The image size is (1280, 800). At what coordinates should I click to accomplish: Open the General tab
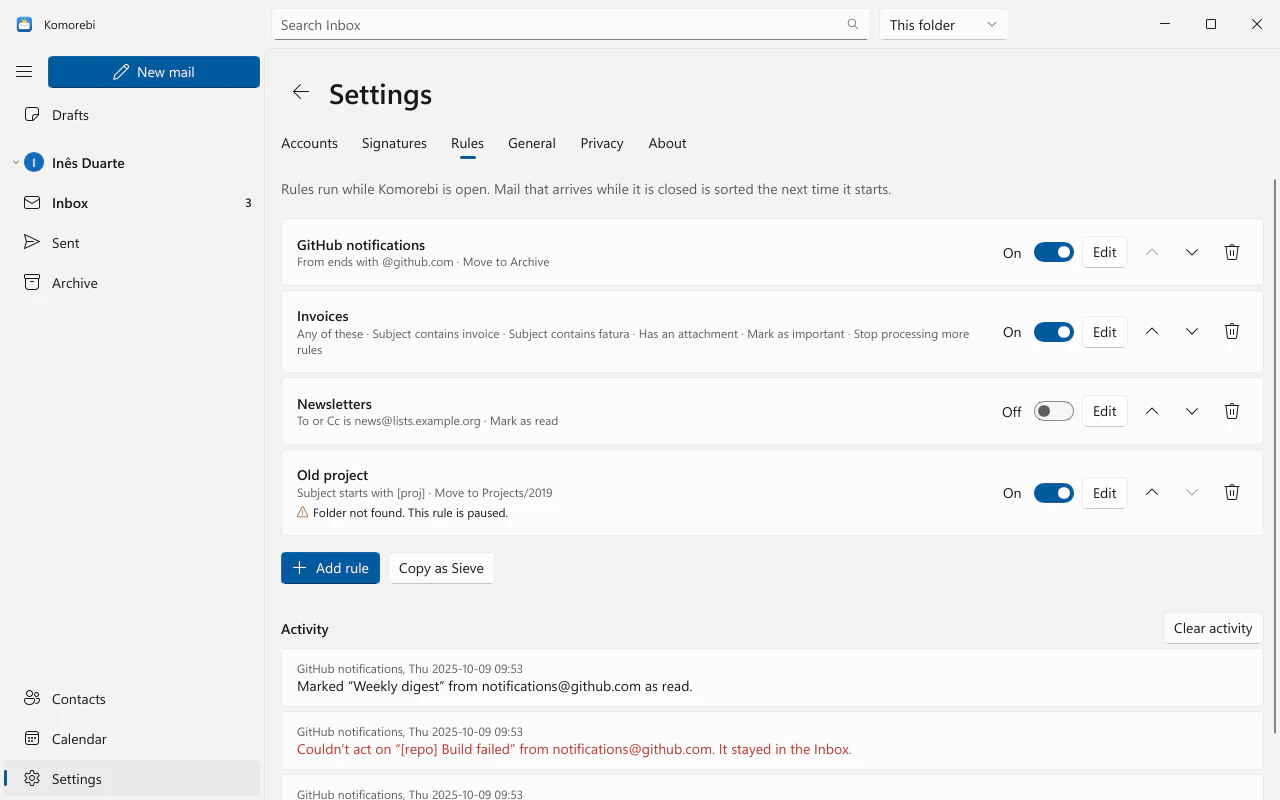[532, 143]
